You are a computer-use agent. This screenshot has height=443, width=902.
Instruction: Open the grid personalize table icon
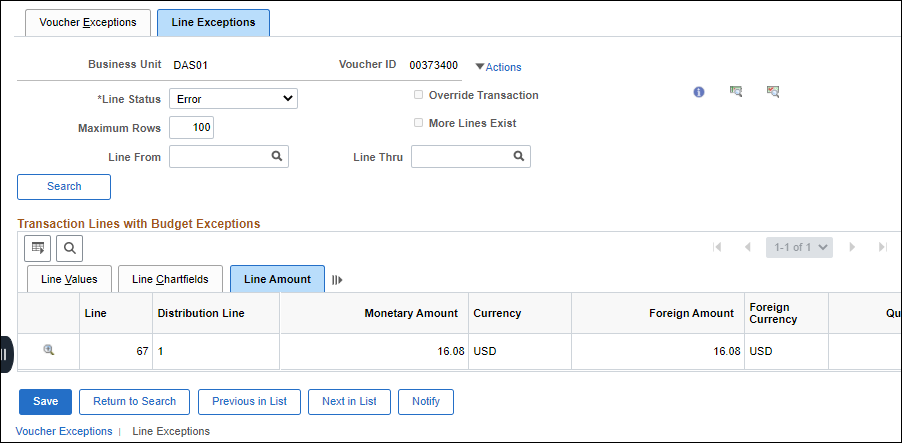click(x=38, y=248)
